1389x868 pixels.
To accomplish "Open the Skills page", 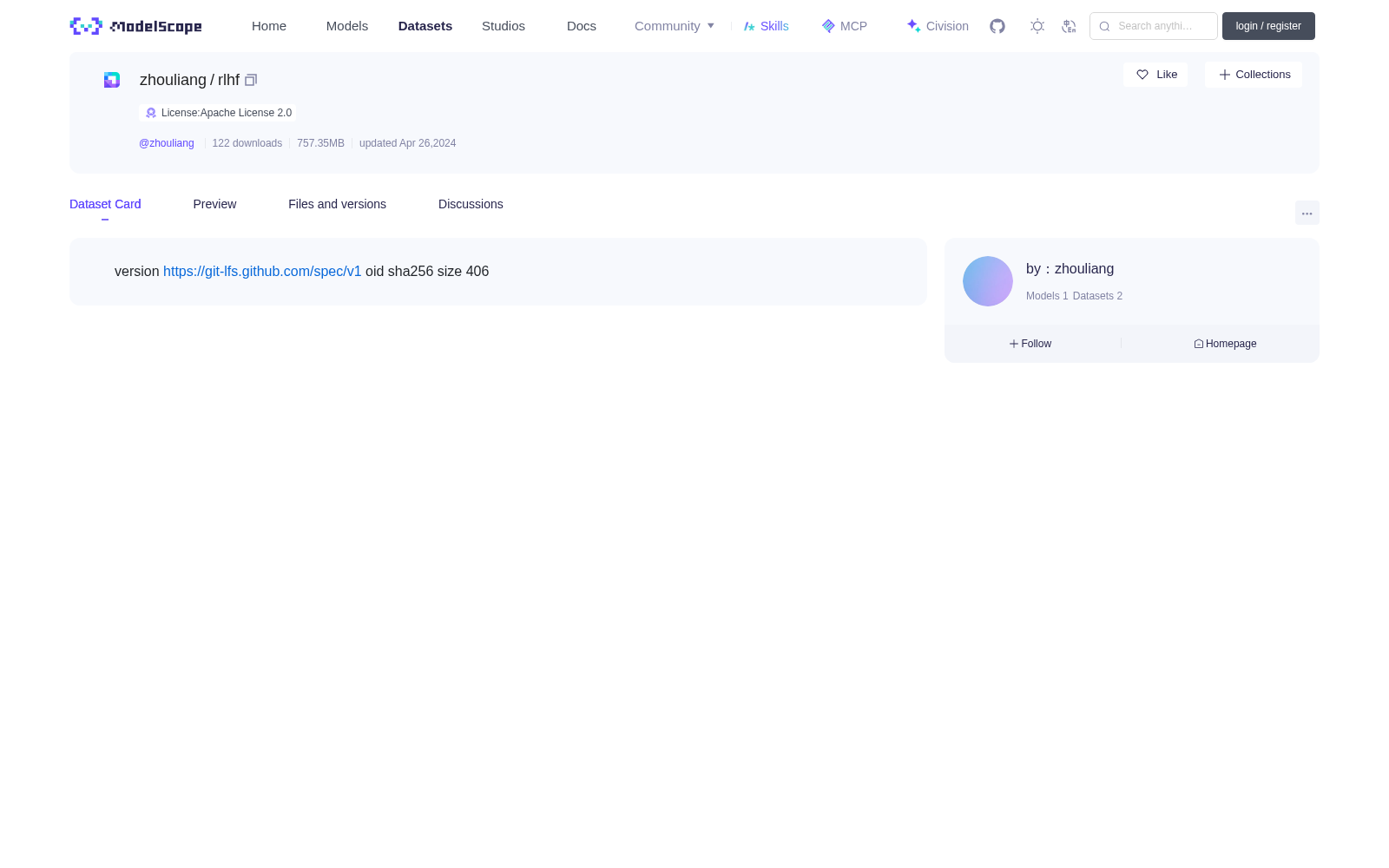I will click(x=766, y=26).
